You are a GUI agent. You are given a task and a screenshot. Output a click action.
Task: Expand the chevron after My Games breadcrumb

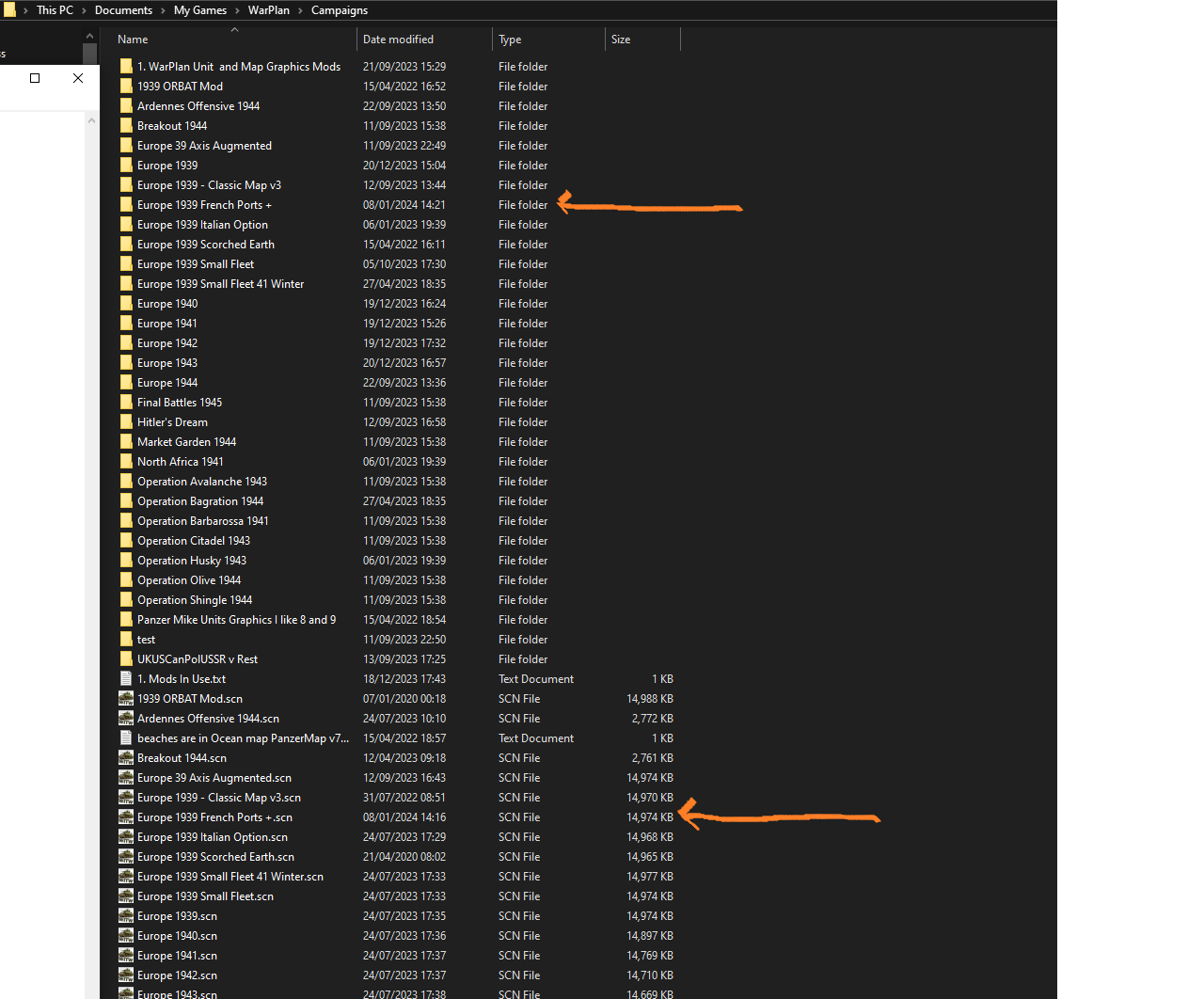tap(237, 10)
